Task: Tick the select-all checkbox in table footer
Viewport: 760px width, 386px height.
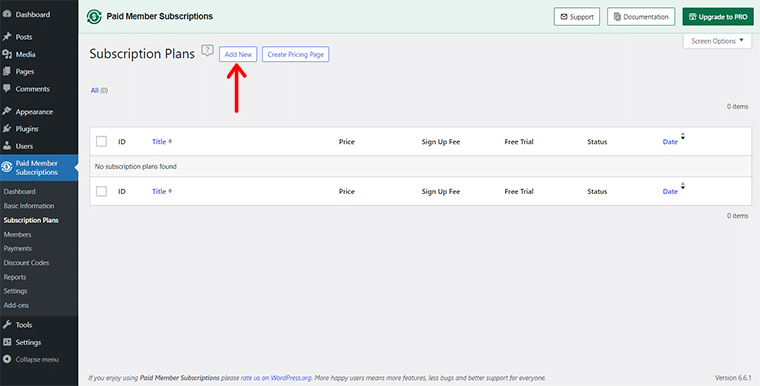Action: click(x=101, y=191)
